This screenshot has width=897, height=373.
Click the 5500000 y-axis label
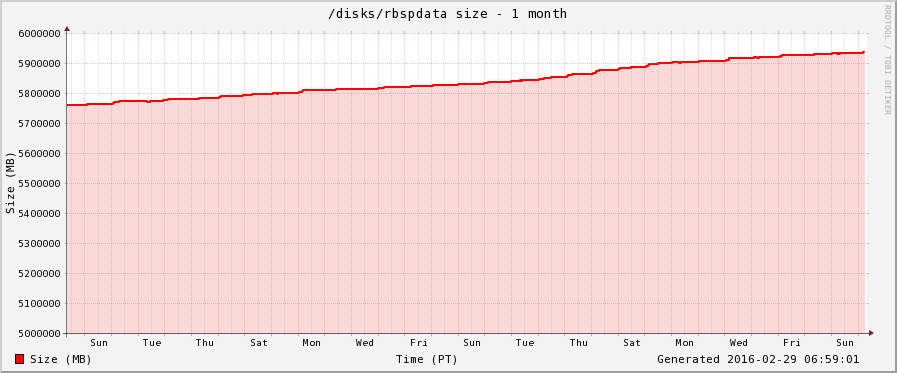coord(40,184)
